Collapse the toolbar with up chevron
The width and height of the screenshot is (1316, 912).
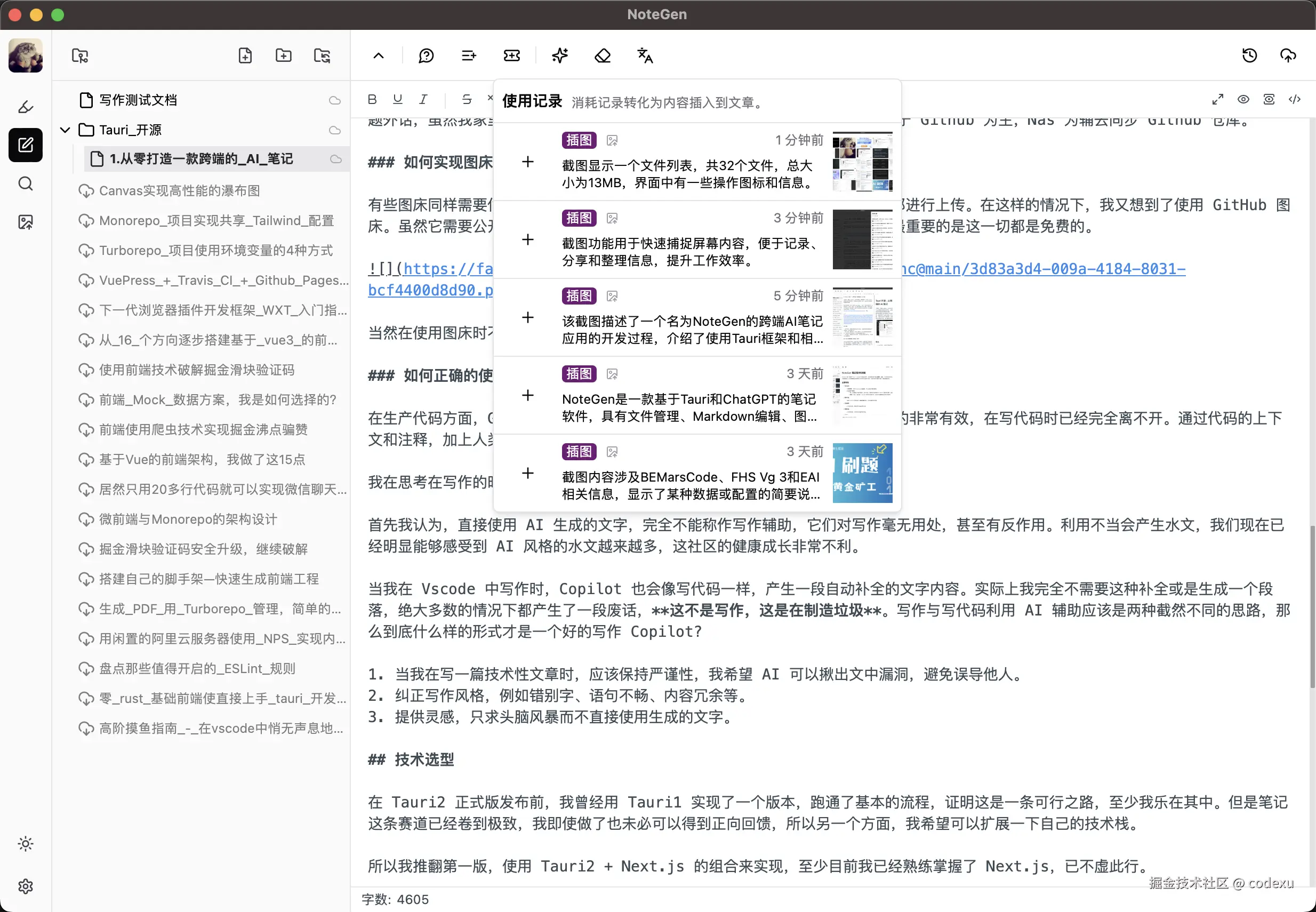[378, 55]
